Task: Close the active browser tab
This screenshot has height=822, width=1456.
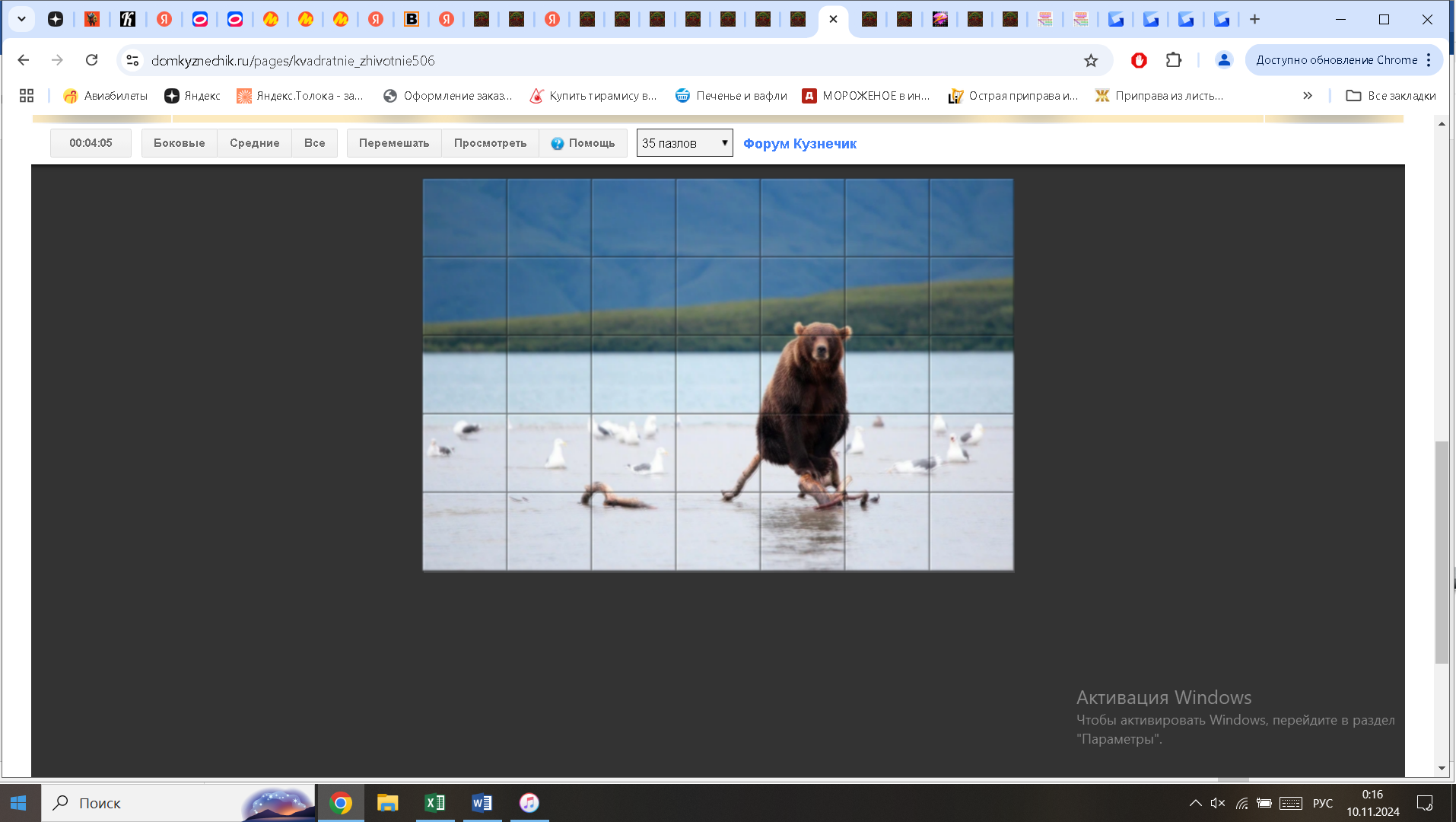Action: click(x=833, y=19)
